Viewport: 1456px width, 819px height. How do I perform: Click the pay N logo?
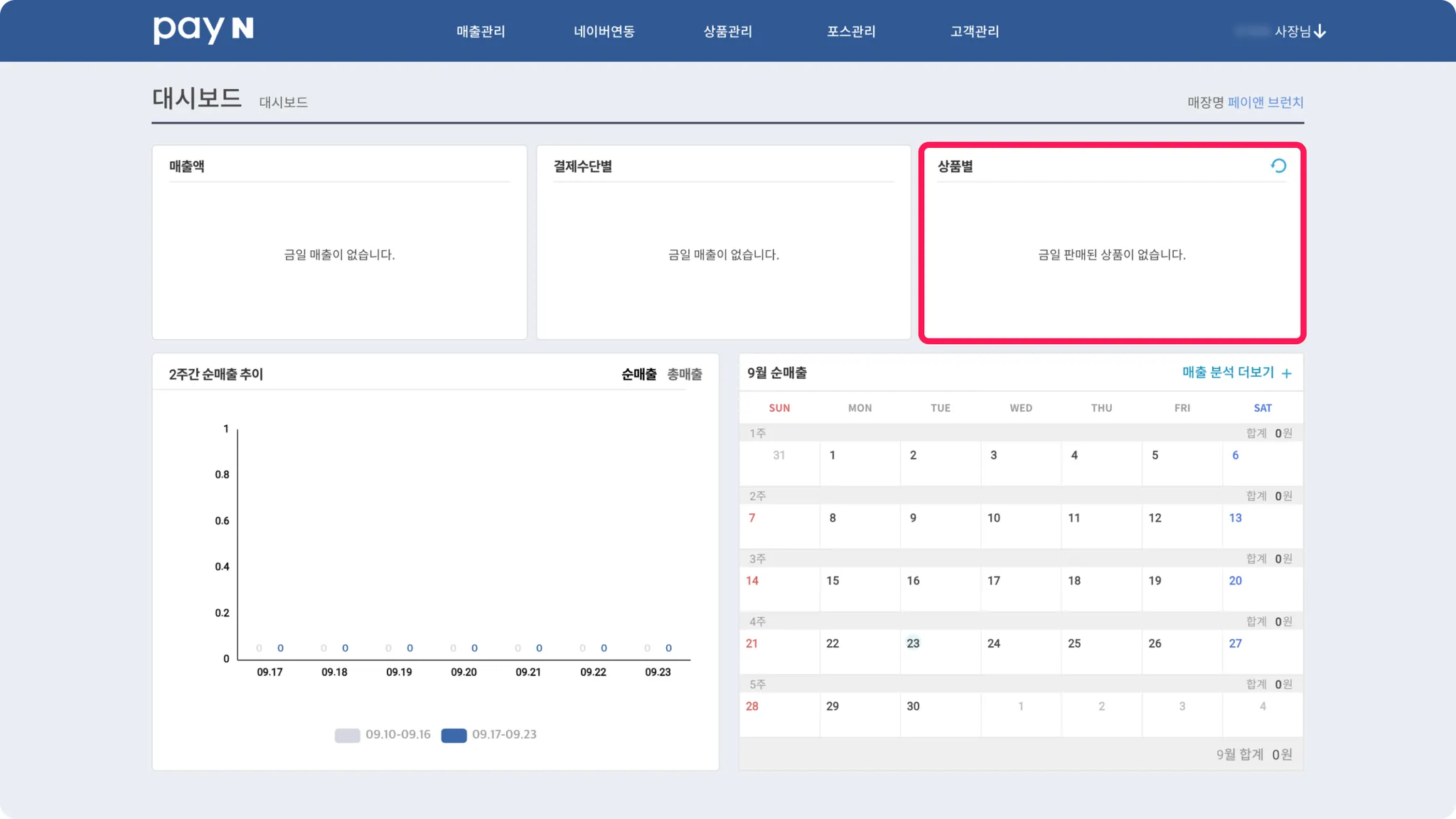203,30
